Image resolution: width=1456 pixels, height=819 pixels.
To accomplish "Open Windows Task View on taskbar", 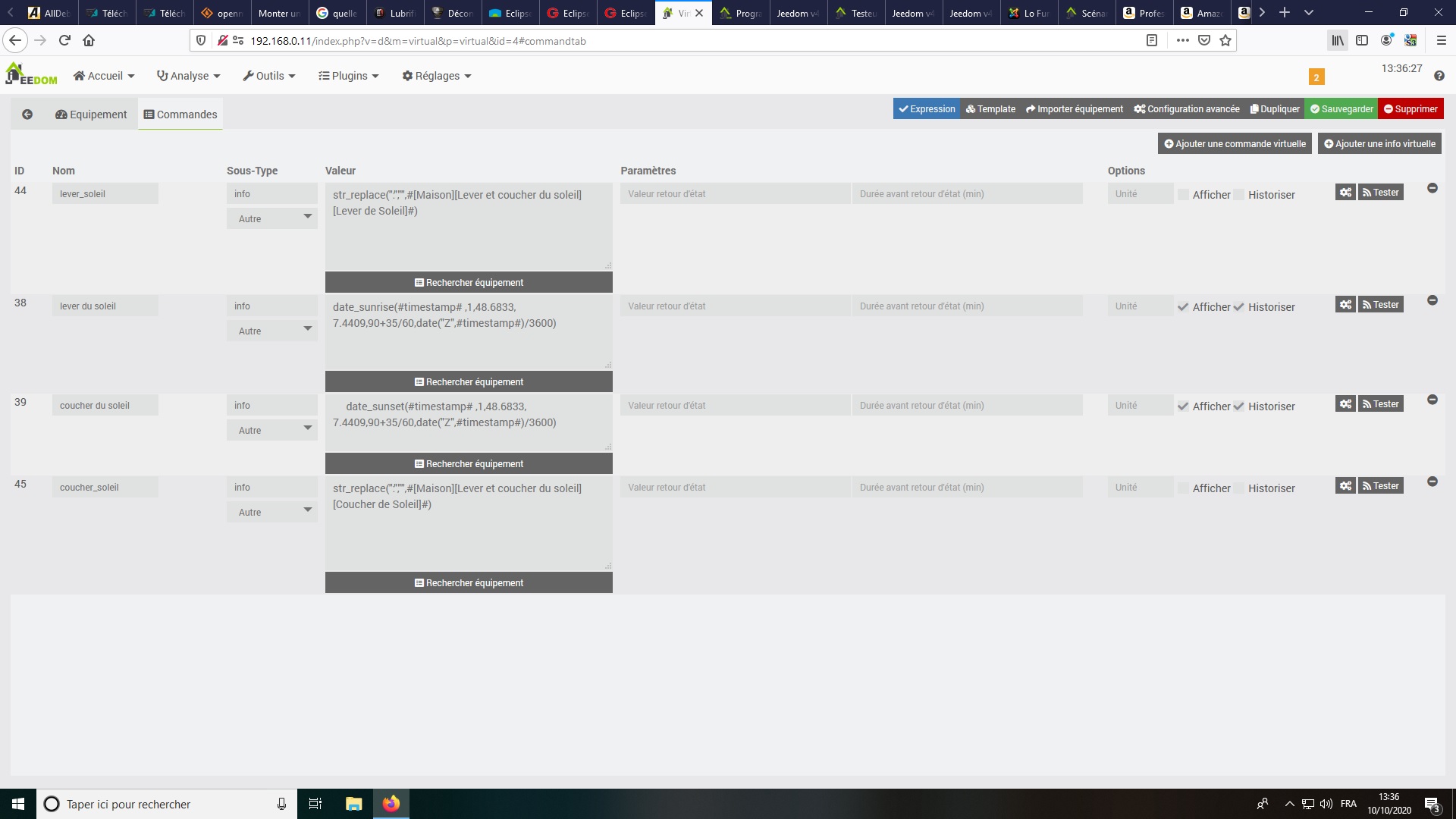I will click(315, 804).
